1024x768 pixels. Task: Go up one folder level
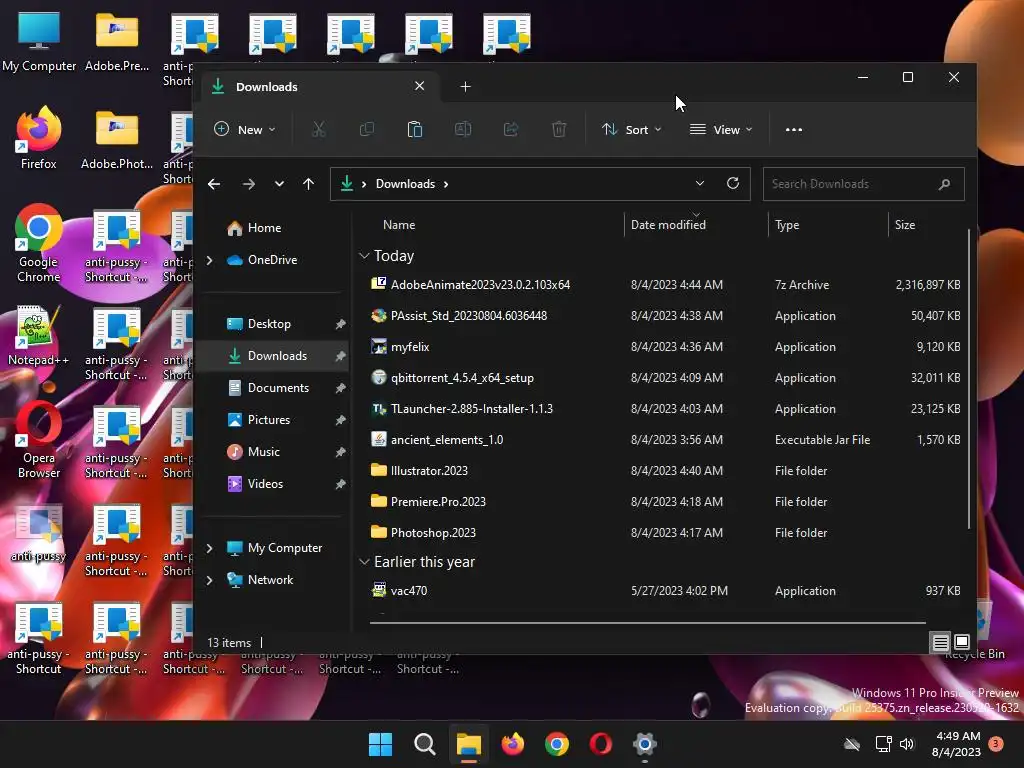click(x=309, y=184)
